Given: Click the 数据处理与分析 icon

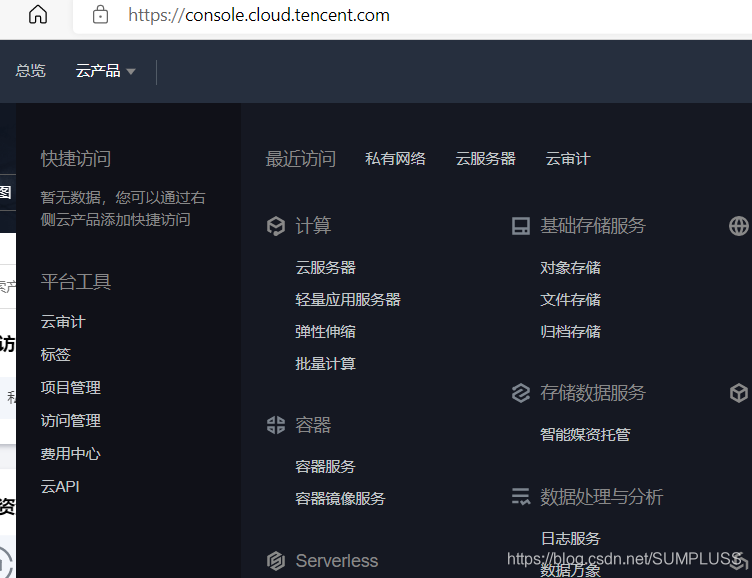Looking at the screenshot, I should (x=521, y=497).
